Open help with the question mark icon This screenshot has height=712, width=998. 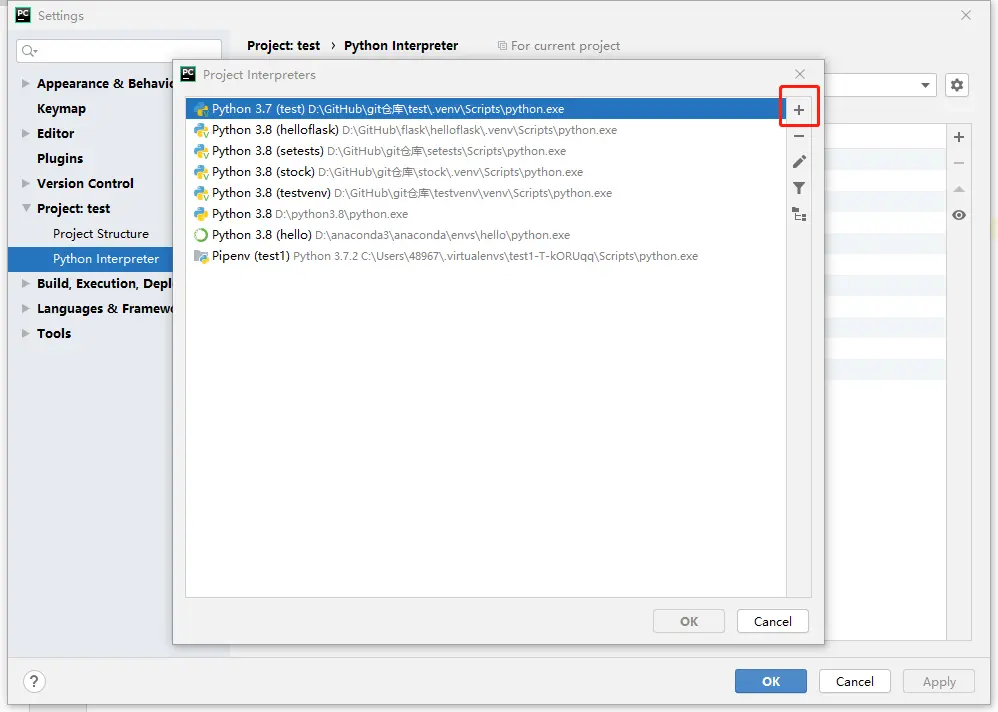(34, 681)
